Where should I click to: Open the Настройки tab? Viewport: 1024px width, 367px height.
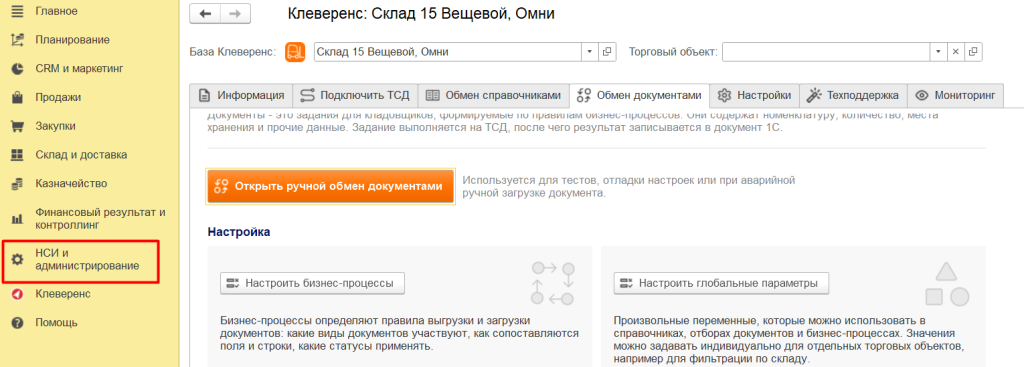tap(754, 95)
